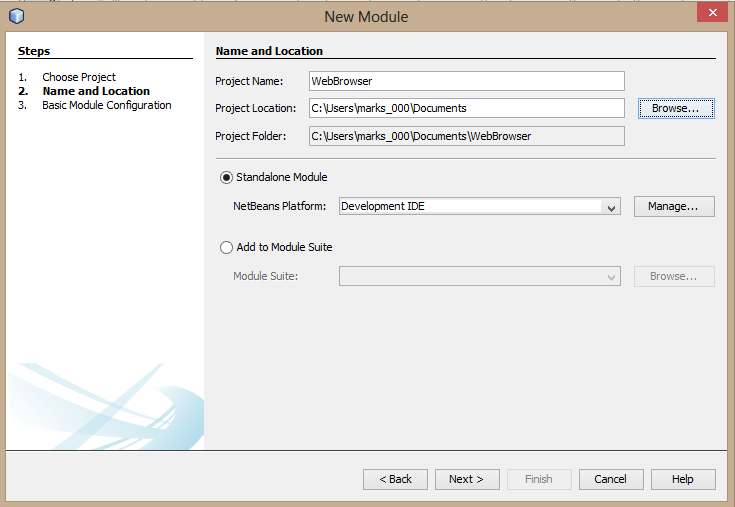Open the Manage platforms button
The width and height of the screenshot is (735, 507).
[673, 206]
